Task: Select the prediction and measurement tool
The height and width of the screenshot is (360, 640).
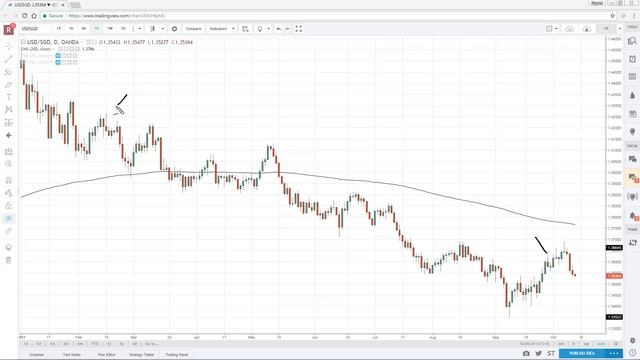Action: pos(9,122)
